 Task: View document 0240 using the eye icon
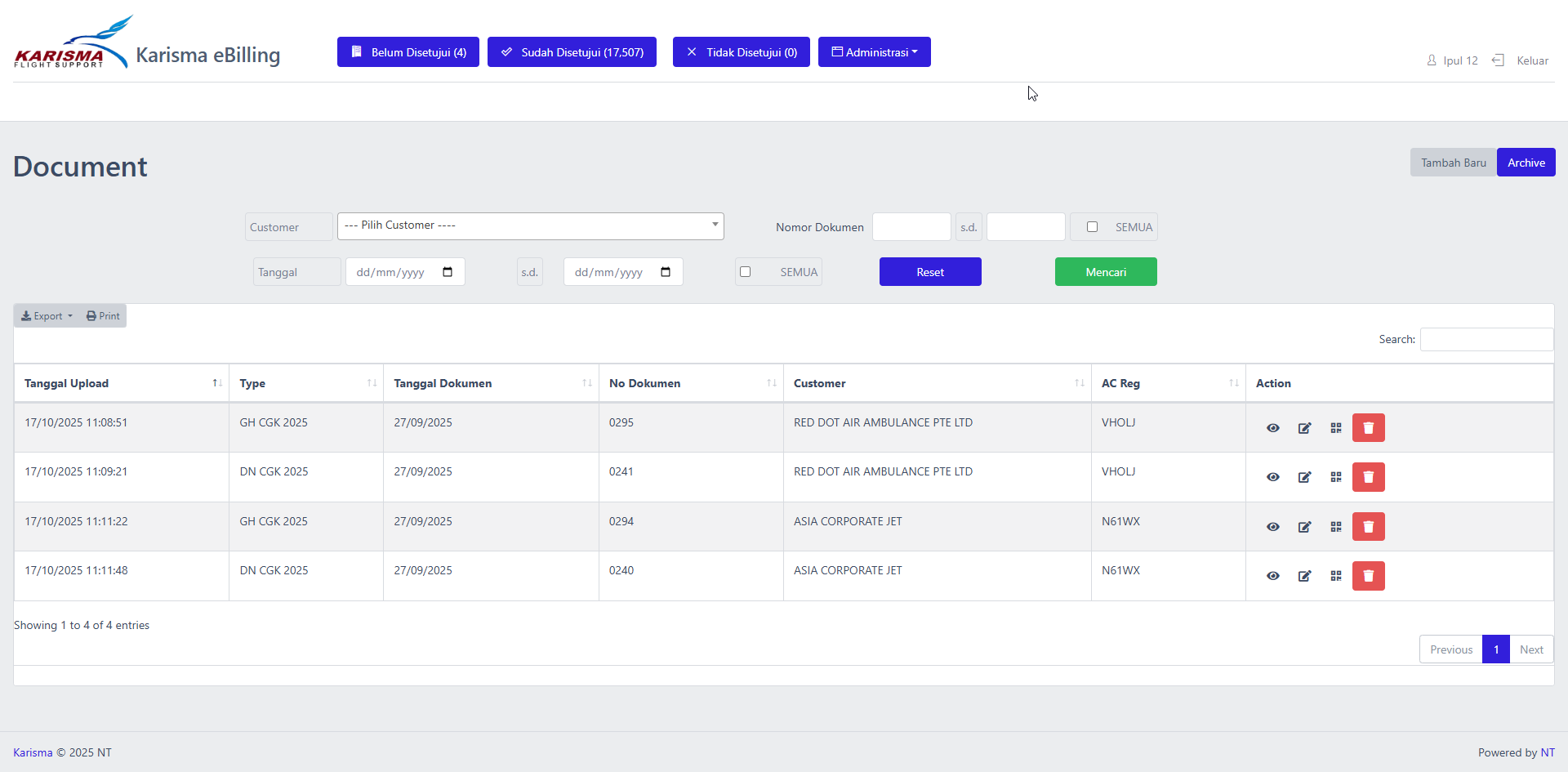(1272, 576)
